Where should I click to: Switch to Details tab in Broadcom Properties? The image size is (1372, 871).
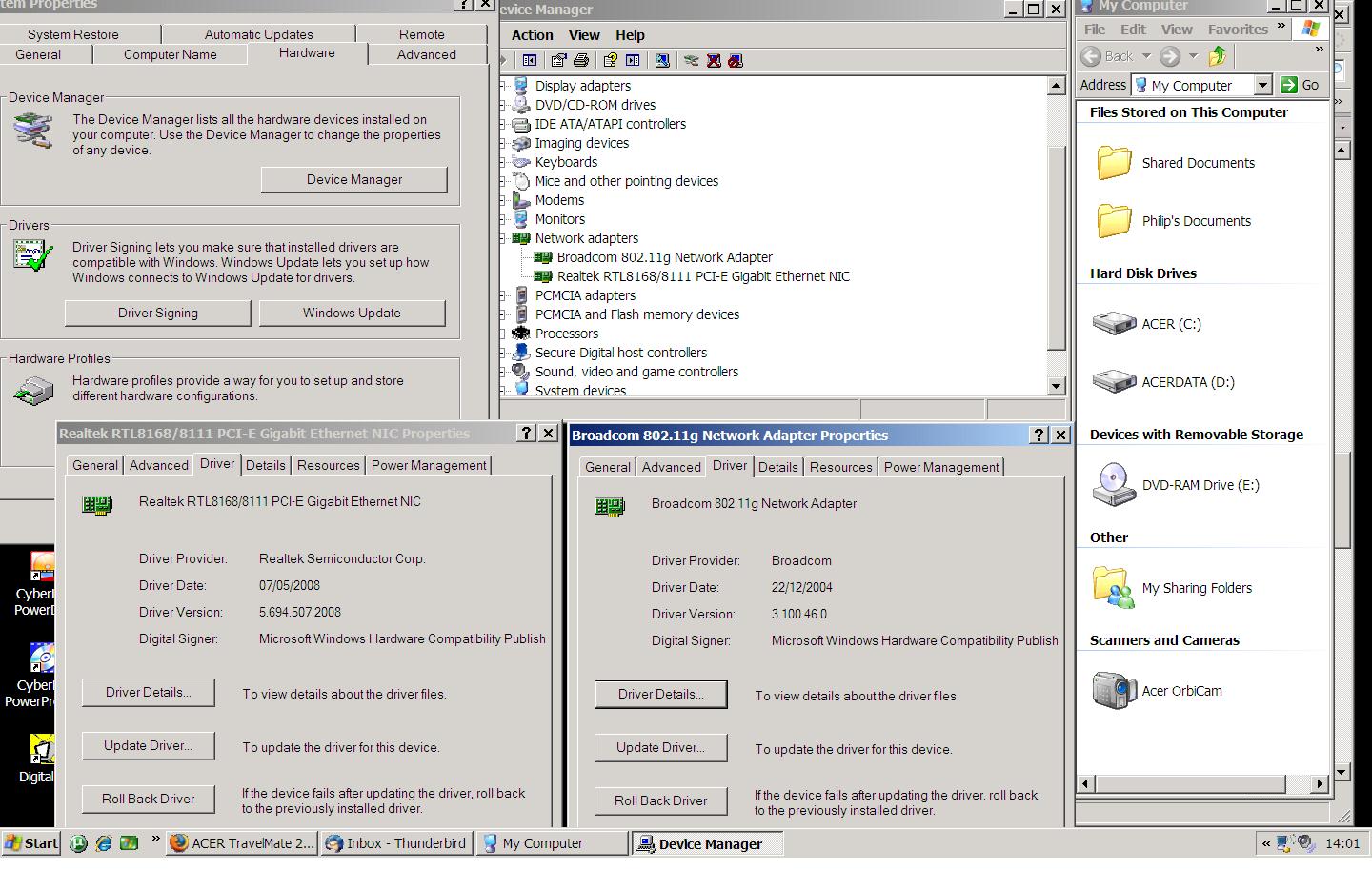(x=778, y=467)
